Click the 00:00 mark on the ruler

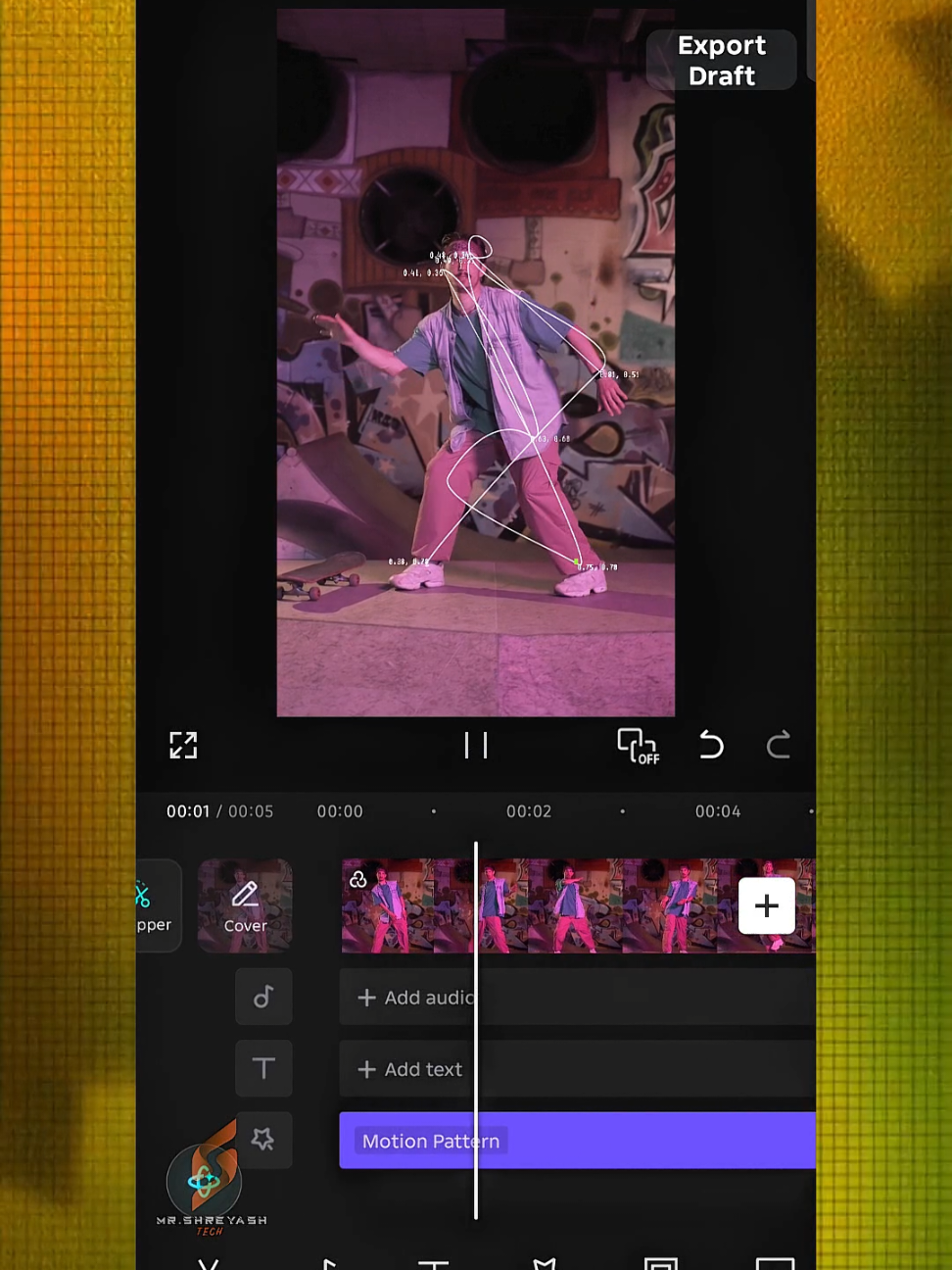tap(340, 811)
